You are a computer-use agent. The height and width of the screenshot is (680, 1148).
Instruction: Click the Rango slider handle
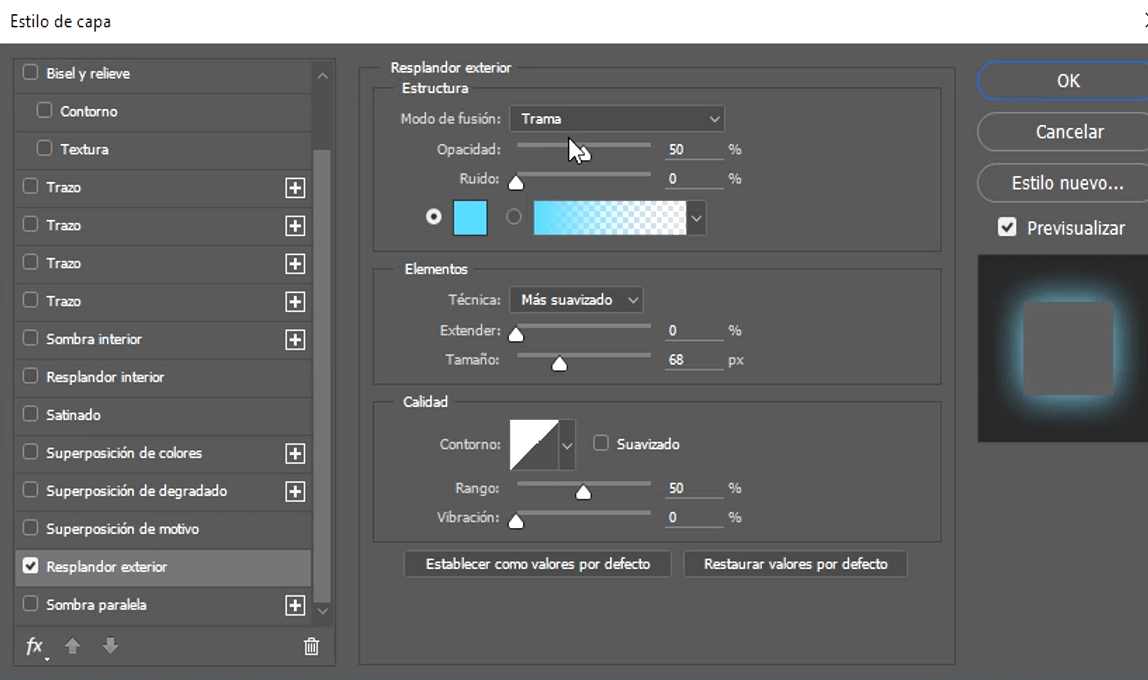[584, 492]
